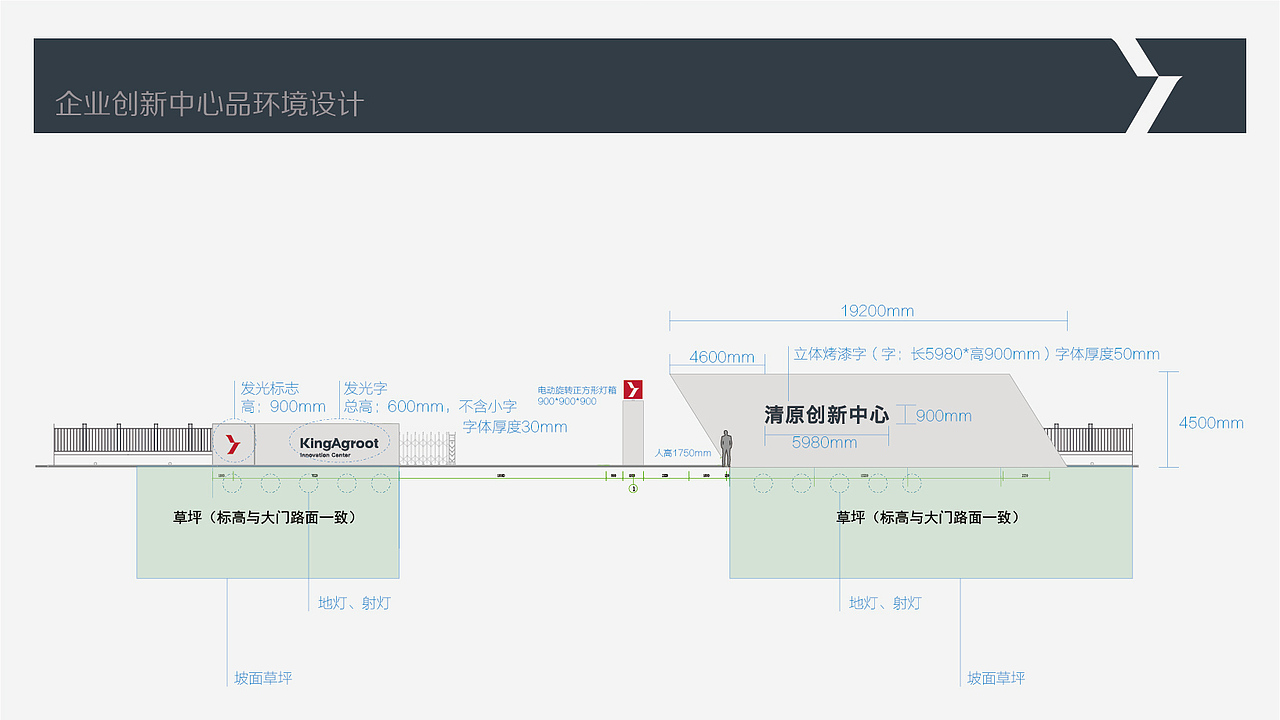Click the red logo on rotating light box
This screenshot has width=1280, height=720.
(x=633, y=390)
